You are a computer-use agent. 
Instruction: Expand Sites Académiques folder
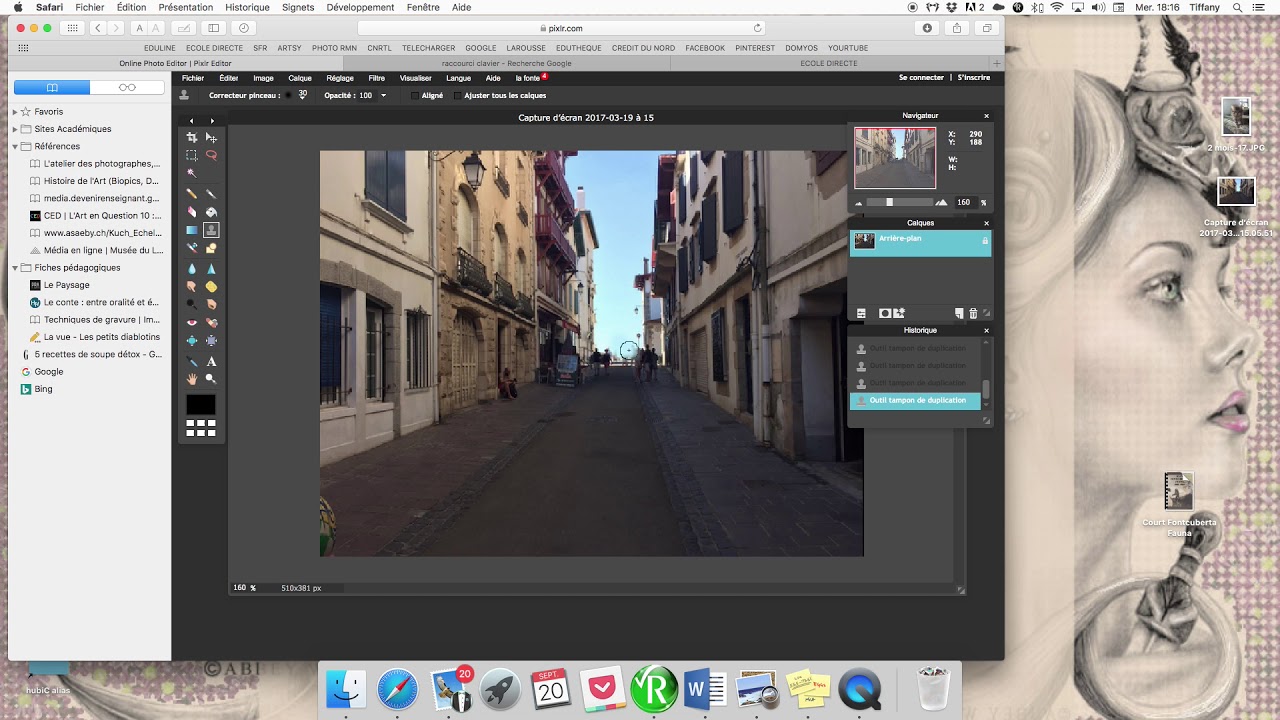(15, 129)
